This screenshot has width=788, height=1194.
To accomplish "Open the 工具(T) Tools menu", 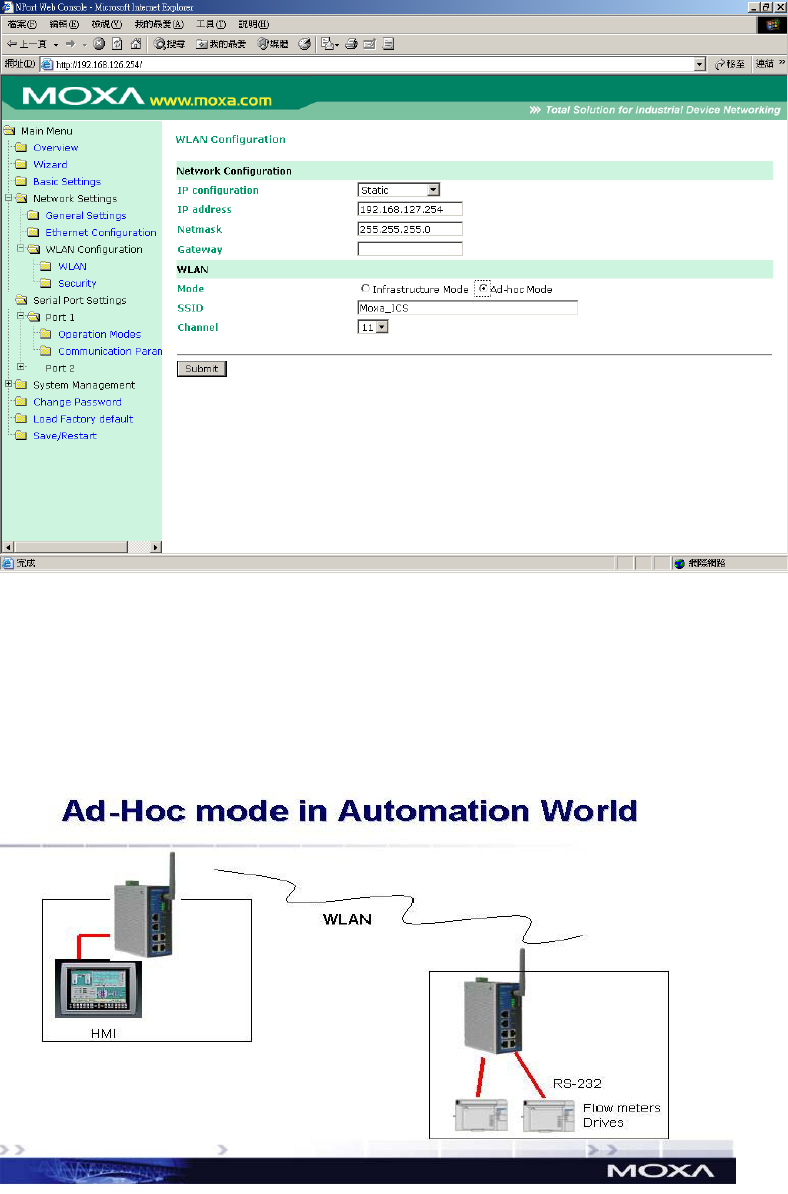I will click(211, 24).
